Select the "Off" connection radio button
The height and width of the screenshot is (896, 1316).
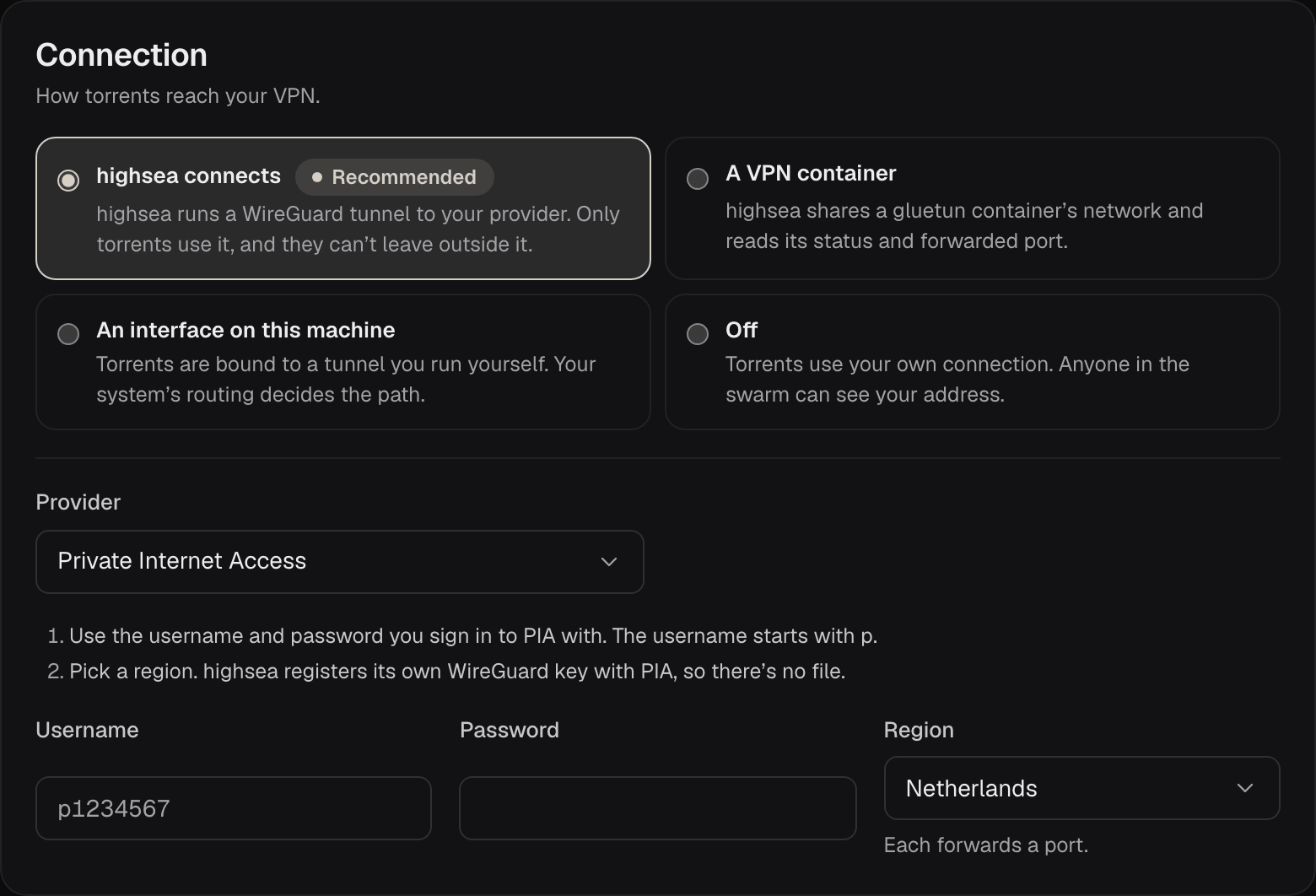(x=698, y=334)
